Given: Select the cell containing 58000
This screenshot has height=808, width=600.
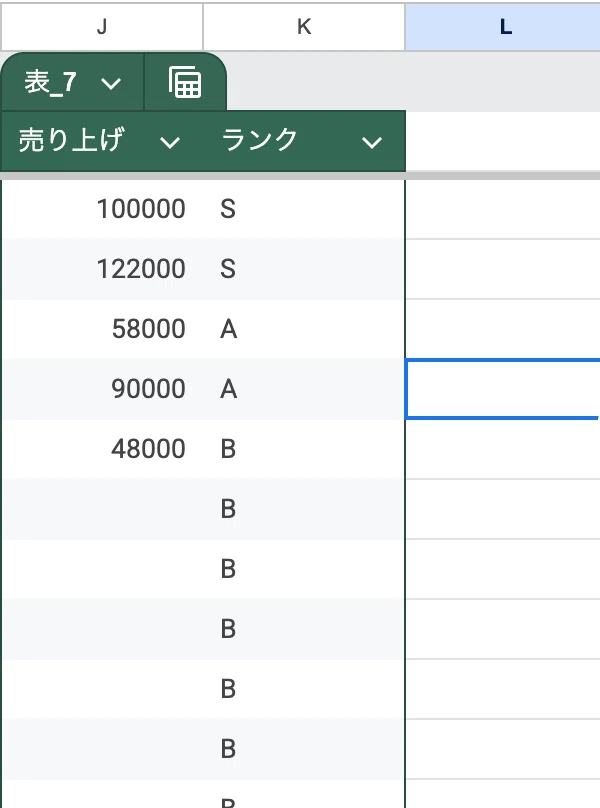Looking at the screenshot, I should 102,329.
